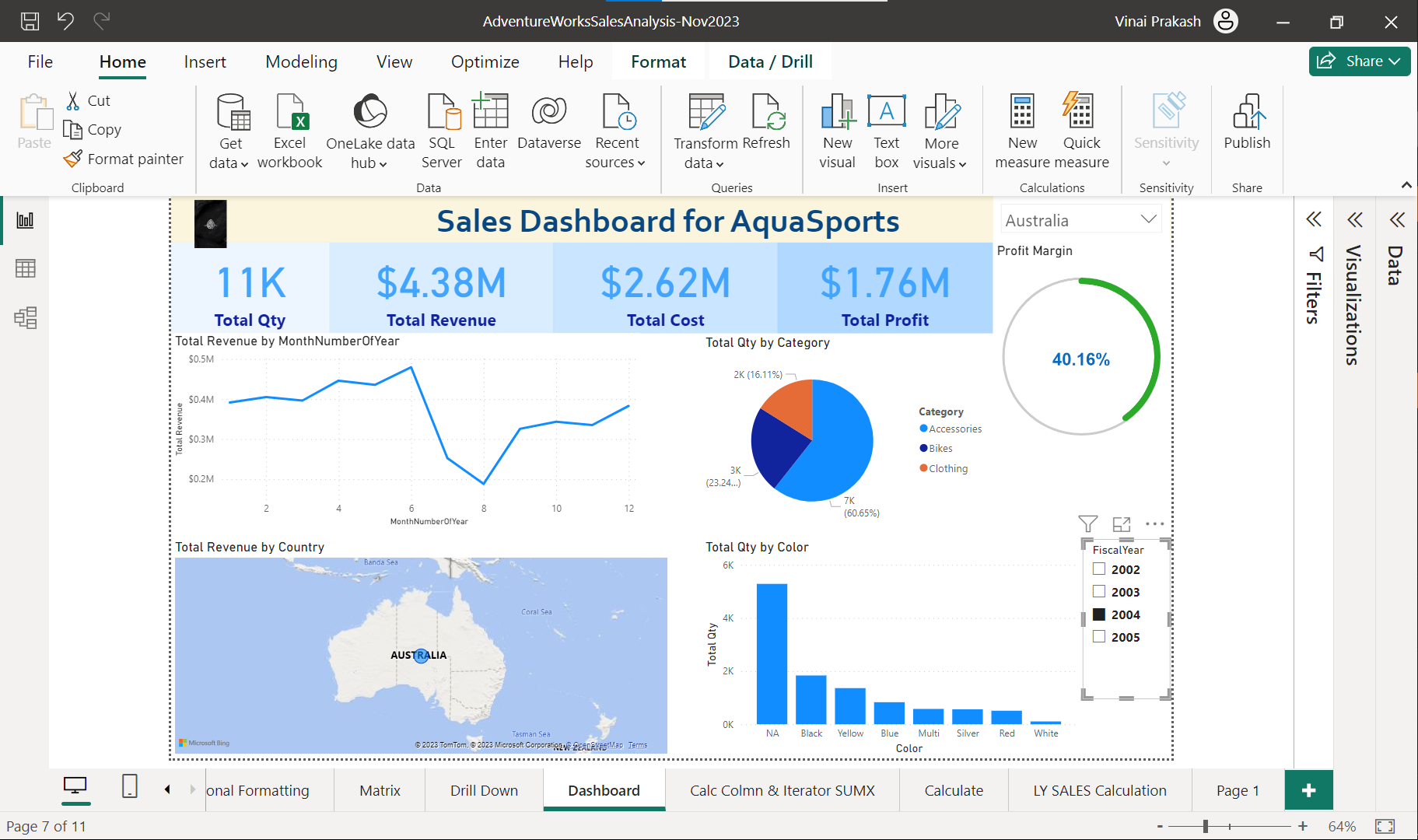This screenshot has width=1418, height=840.
Task: Uncheck the 2004 fiscal year box
Action: coord(1099,614)
